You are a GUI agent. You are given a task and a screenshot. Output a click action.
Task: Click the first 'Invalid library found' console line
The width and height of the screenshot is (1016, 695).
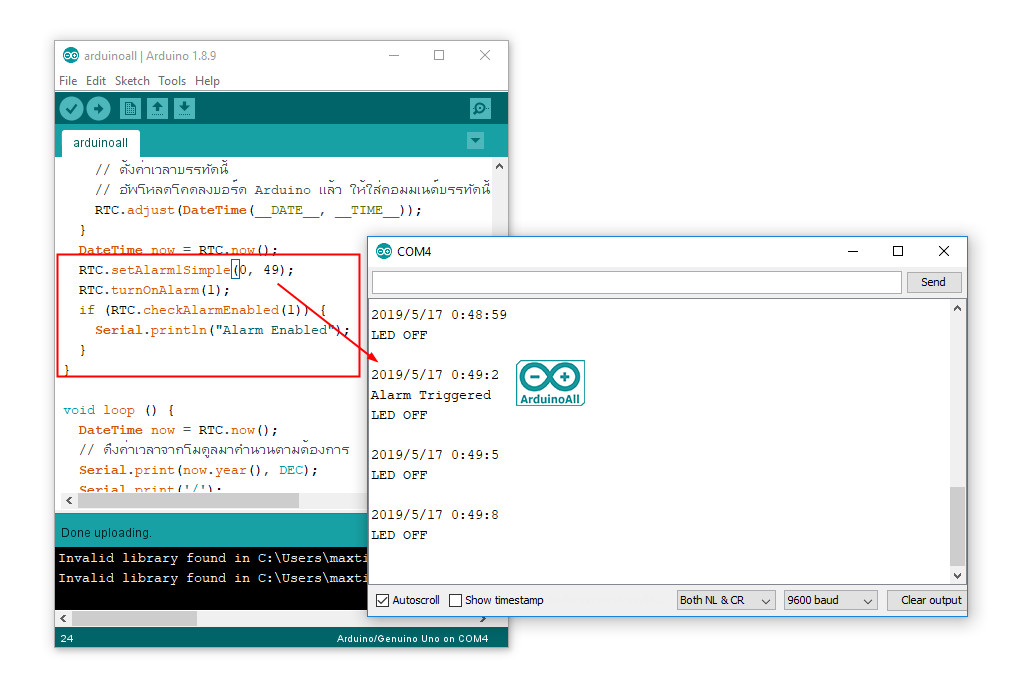click(213, 558)
